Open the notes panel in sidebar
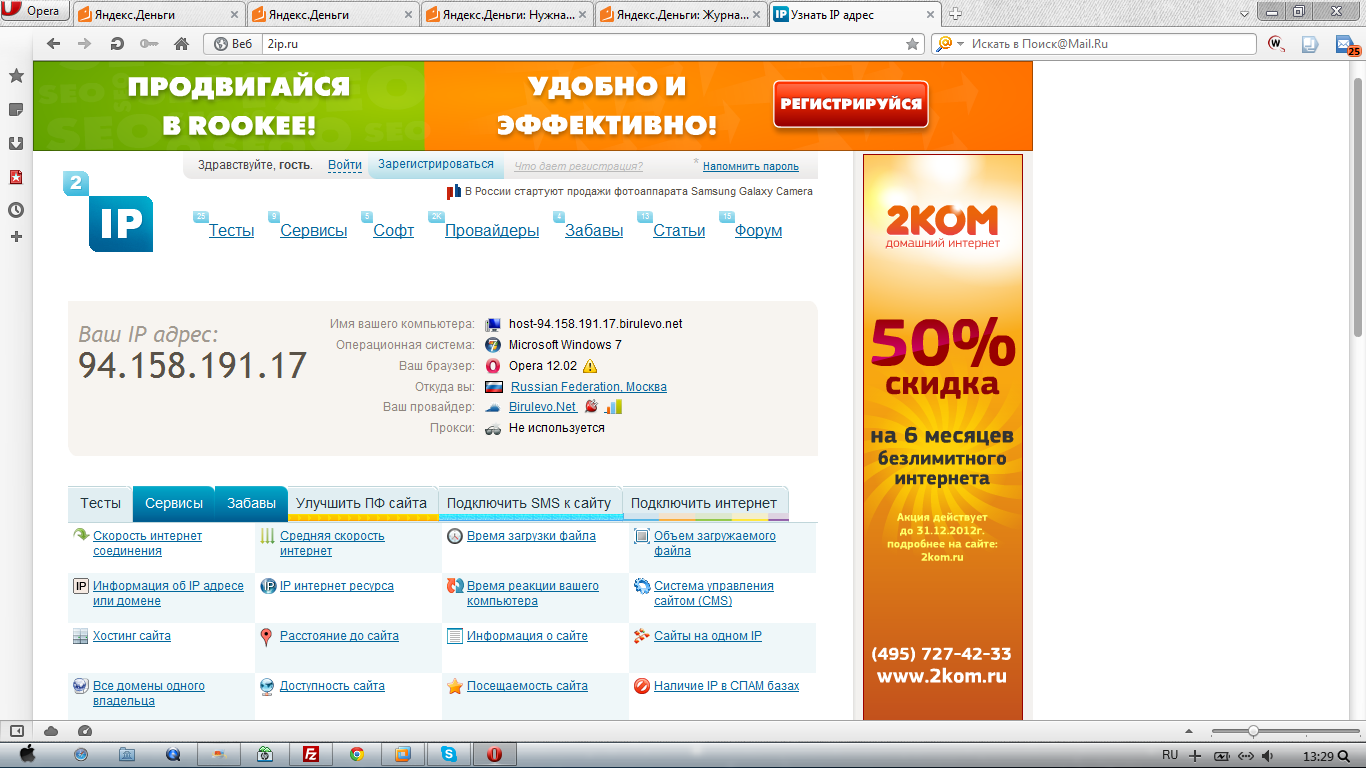This screenshot has width=1366, height=768. pyautogui.click(x=16, y=109)
